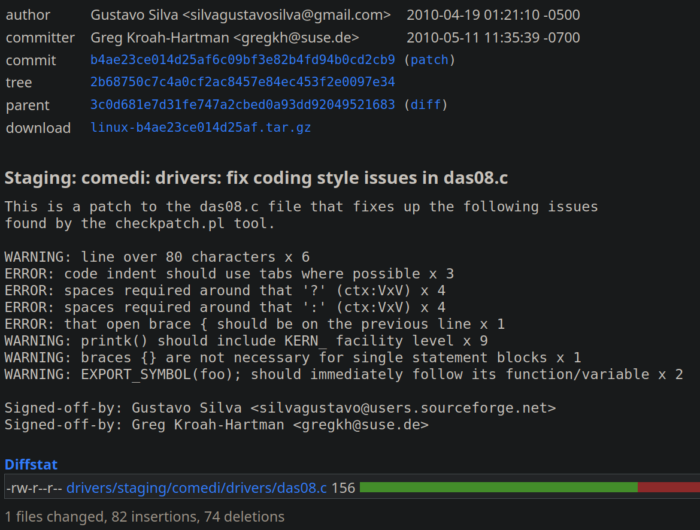
Task: Click the green insertions bar in diffstat
Action: coord(498,487)
